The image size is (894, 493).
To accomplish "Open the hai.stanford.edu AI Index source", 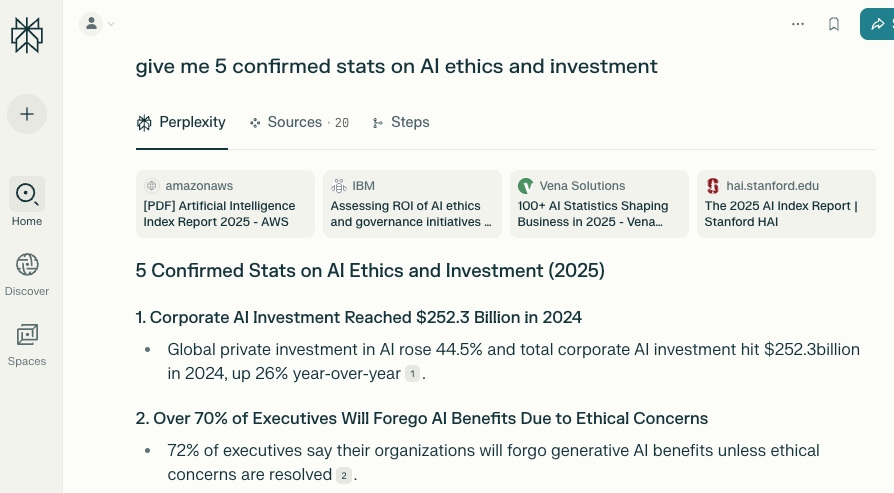I will coord(786,204).
